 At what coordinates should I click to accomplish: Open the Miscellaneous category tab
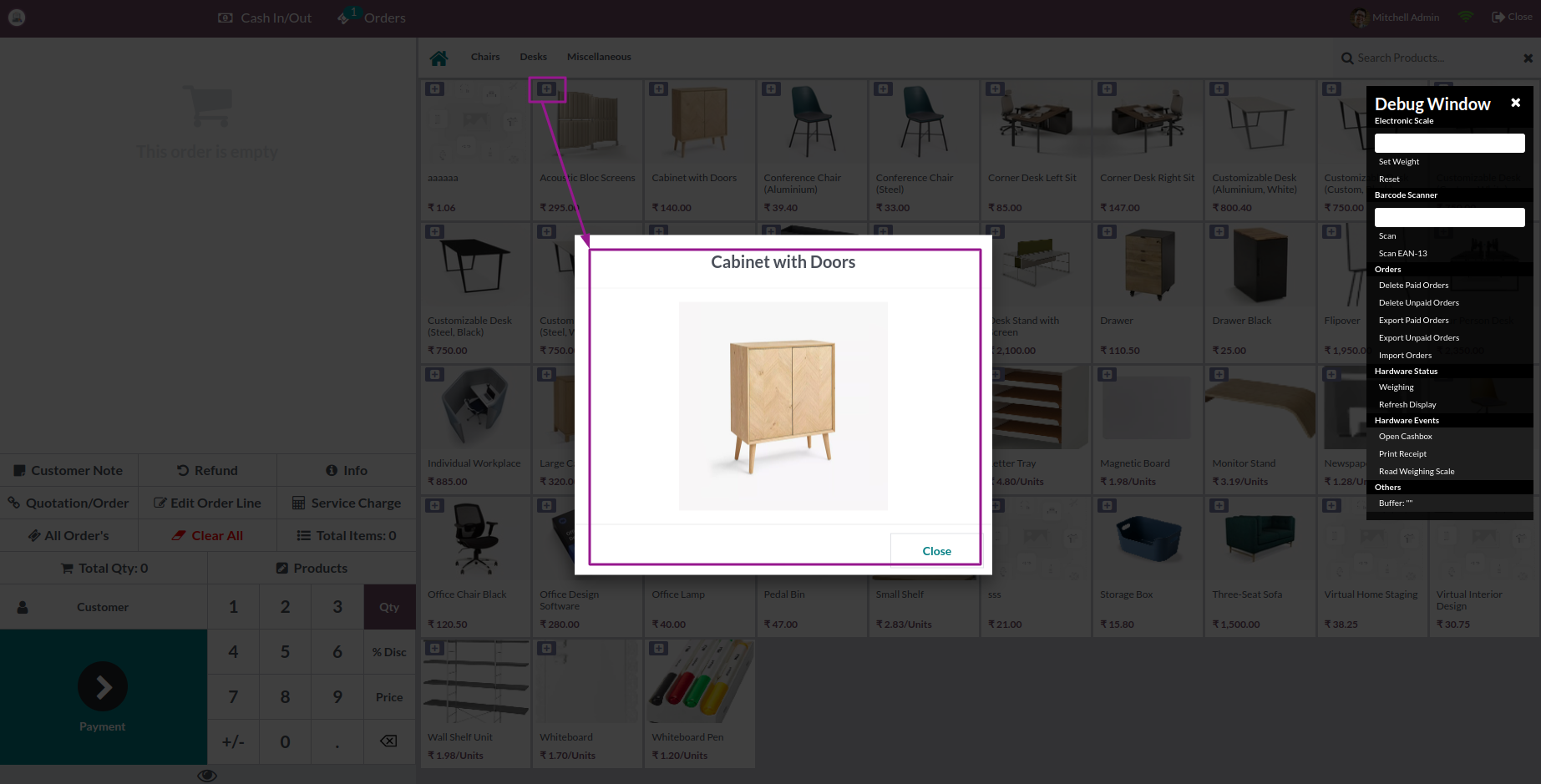[598, 57]
